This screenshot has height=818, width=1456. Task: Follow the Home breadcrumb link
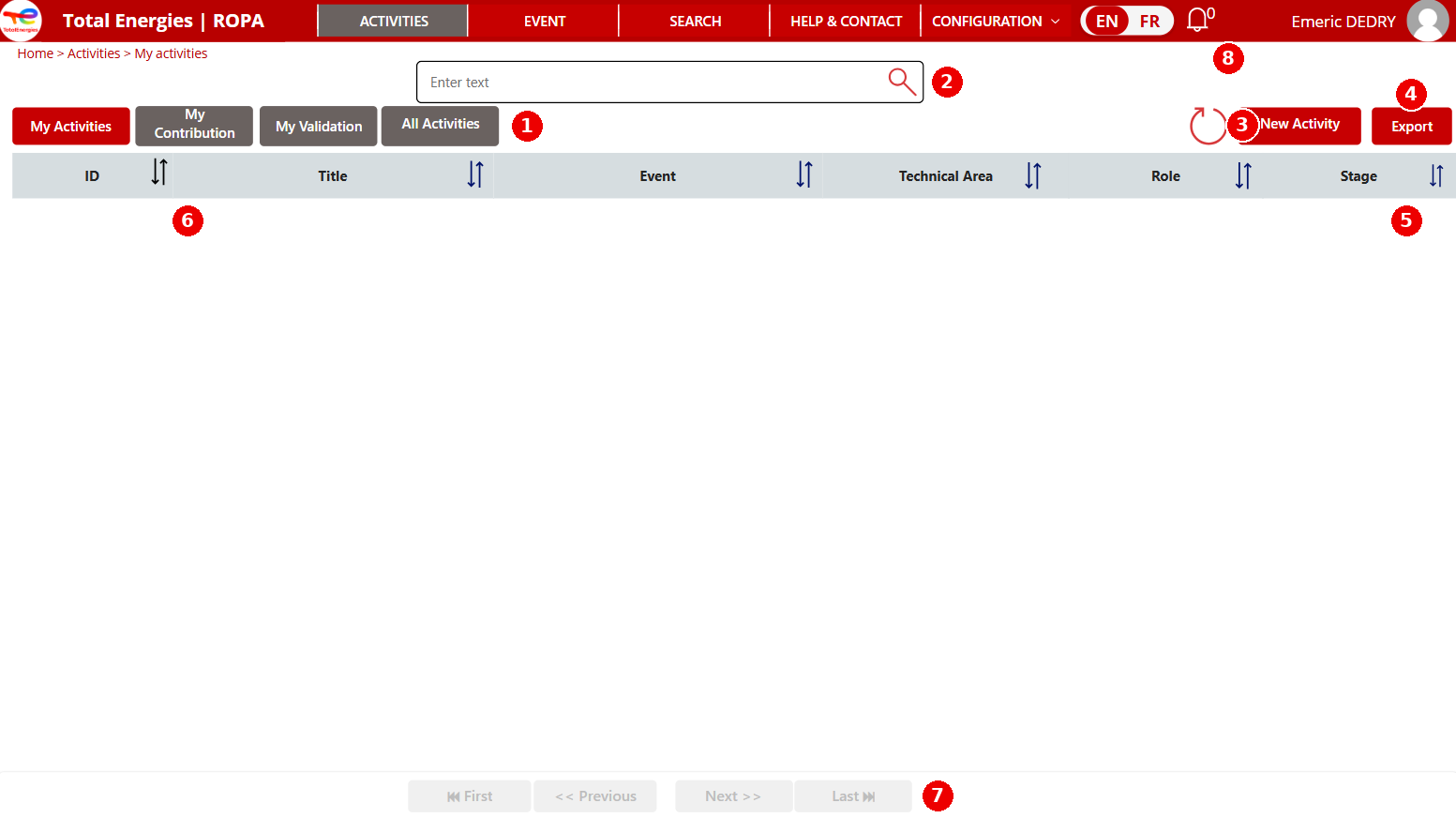36,53
